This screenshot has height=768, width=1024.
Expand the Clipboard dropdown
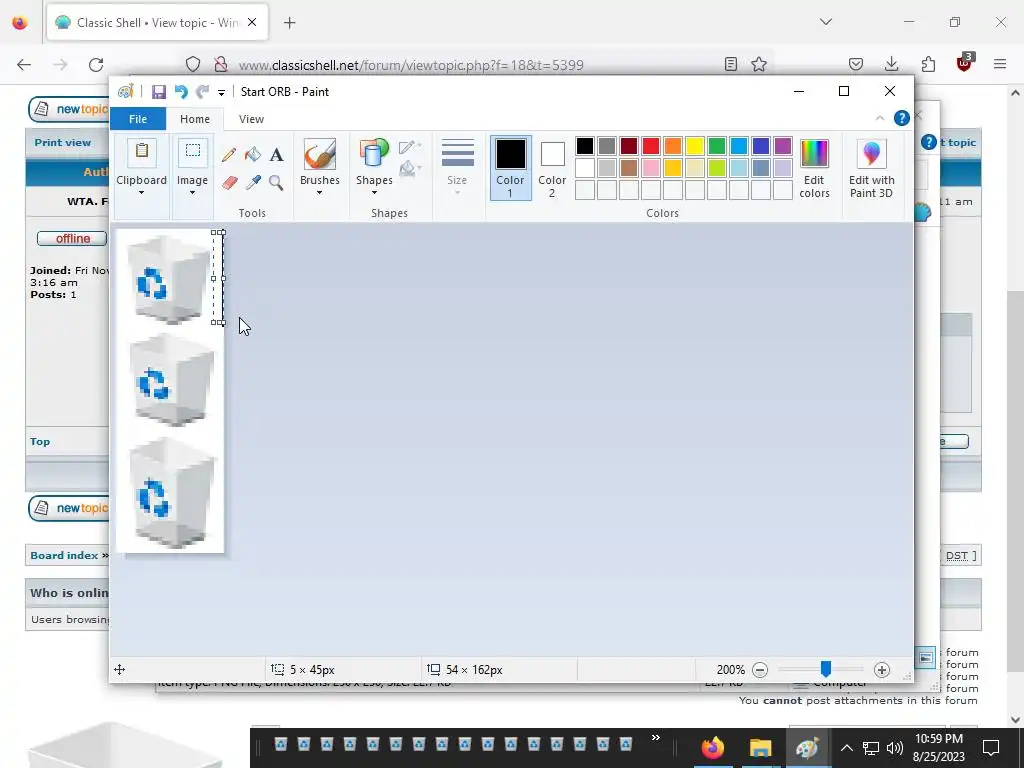pyautogui.click(x=141, y=193)
